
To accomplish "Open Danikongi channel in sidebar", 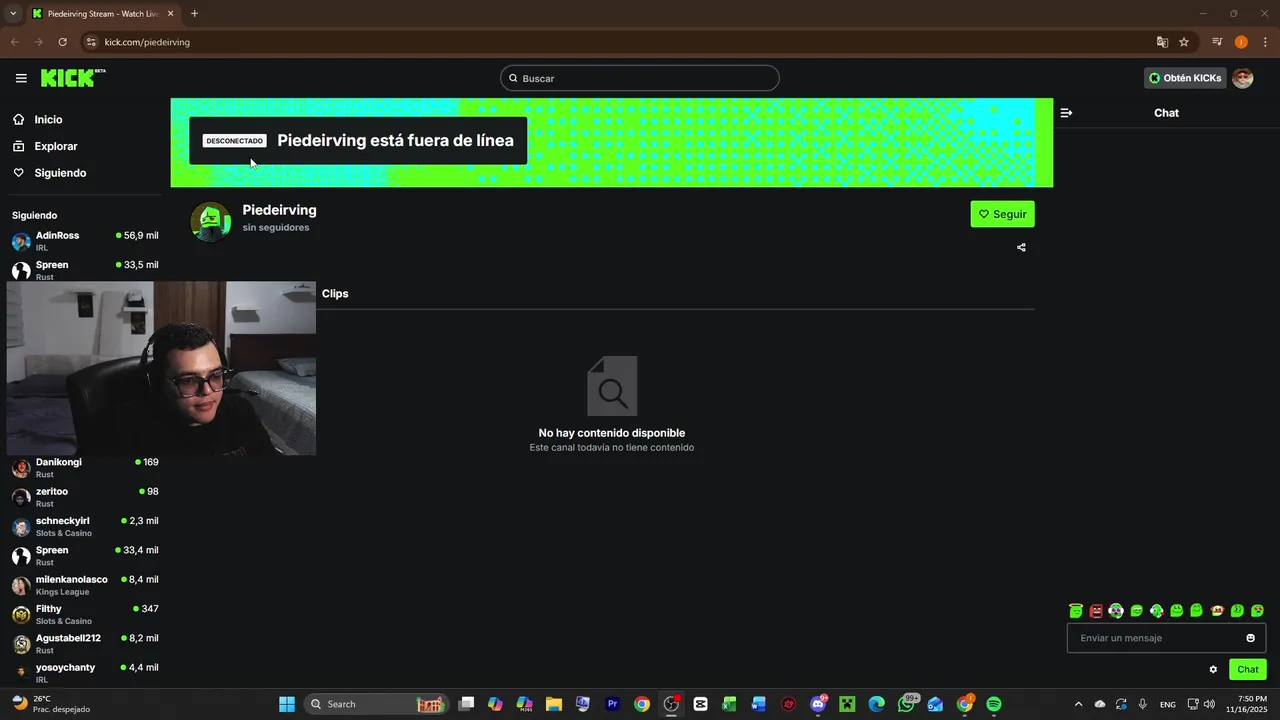I will point(85,468).
